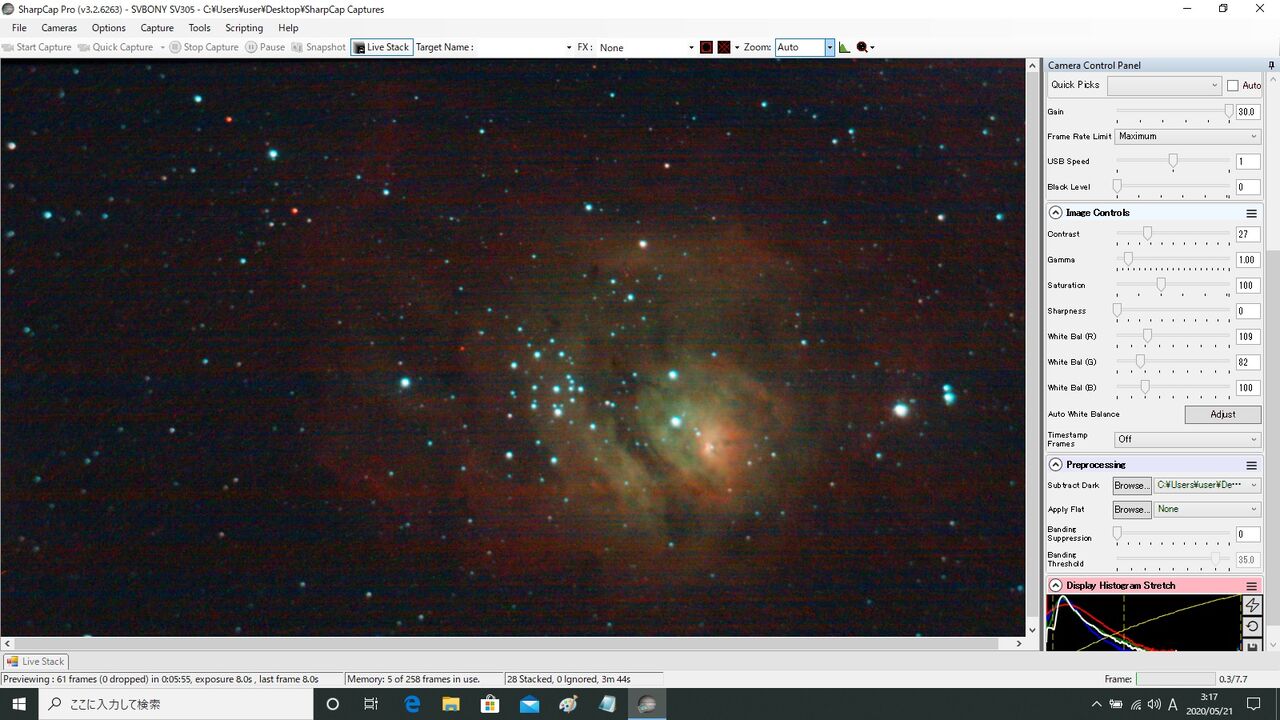Click the Snapshot toolbar button

coord(319,47)
